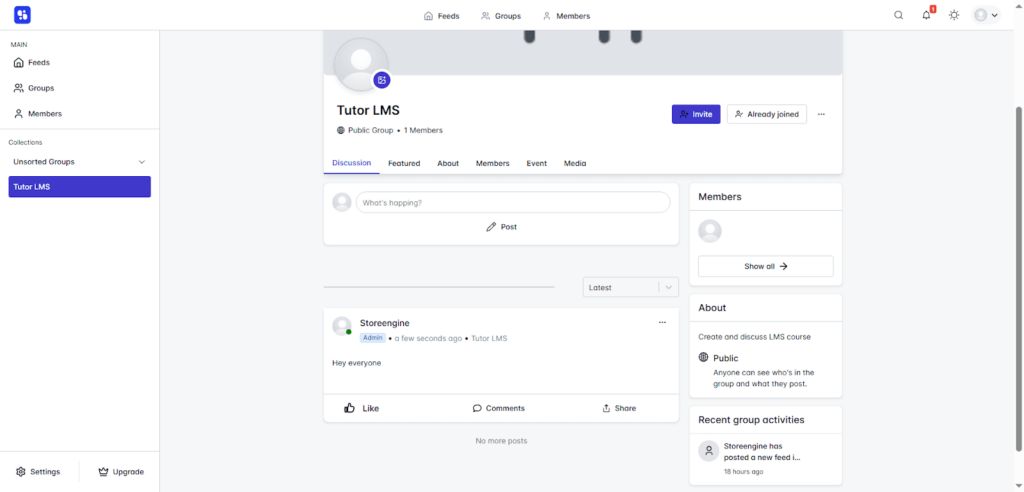
Task: Open group options three-dot menu
Action: [x=822, y=114]
